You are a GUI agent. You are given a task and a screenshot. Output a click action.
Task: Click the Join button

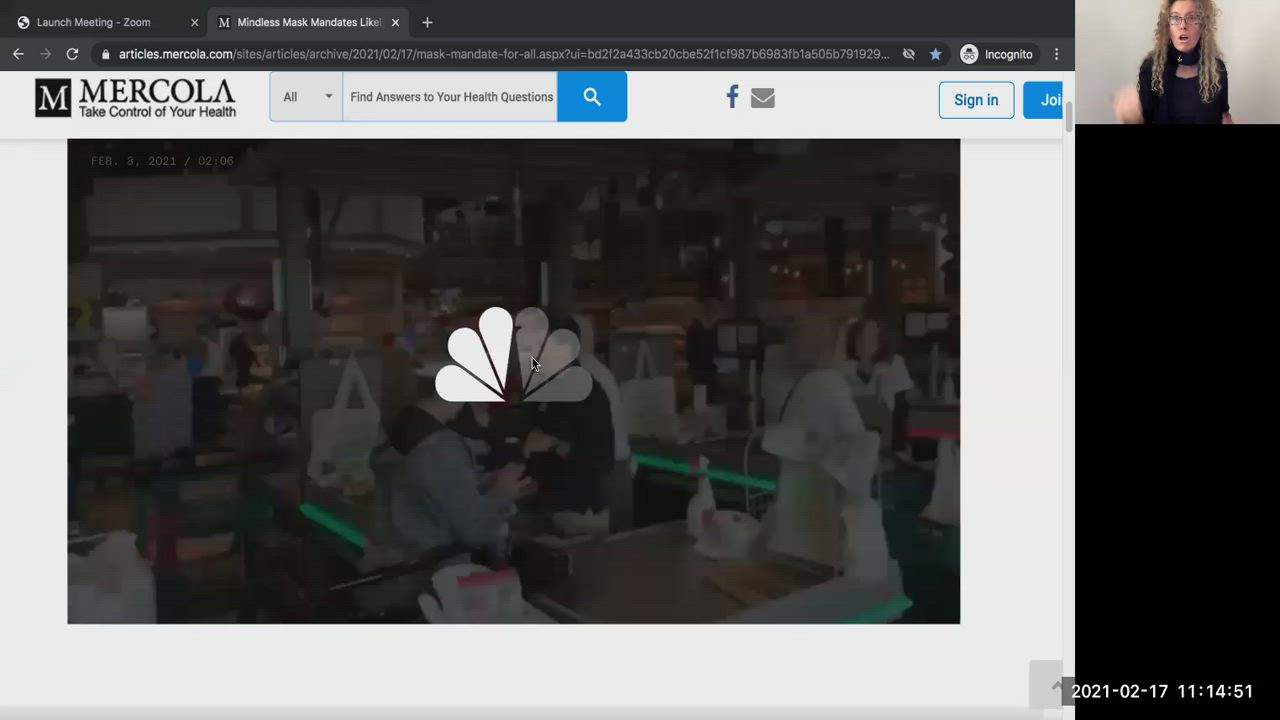point(1045,100)
